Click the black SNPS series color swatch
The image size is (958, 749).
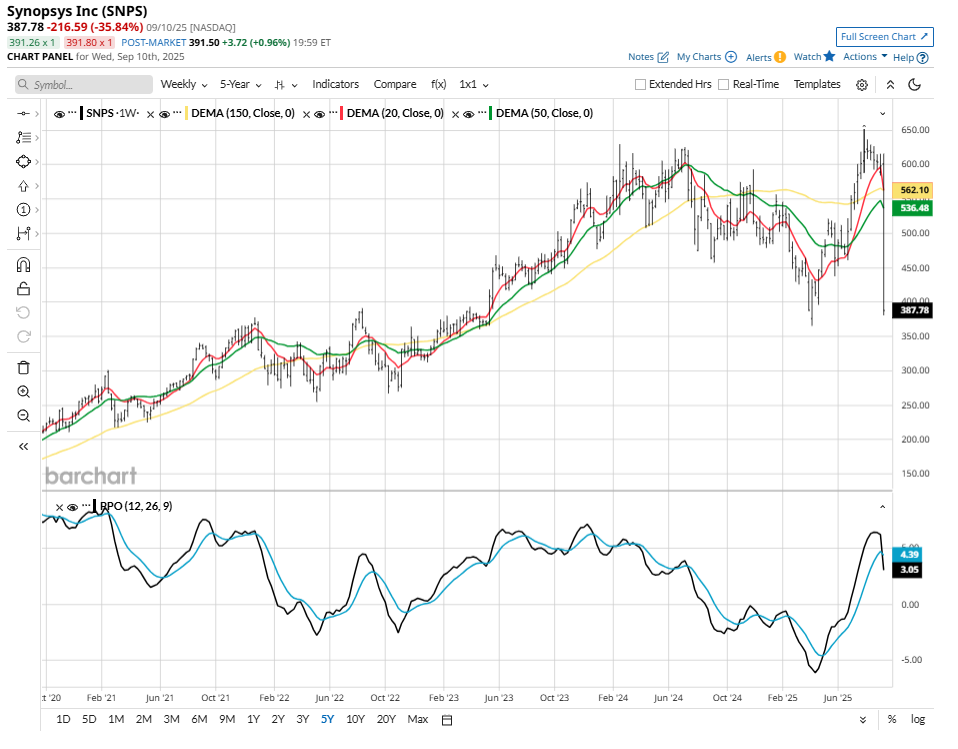click(82, 114)
